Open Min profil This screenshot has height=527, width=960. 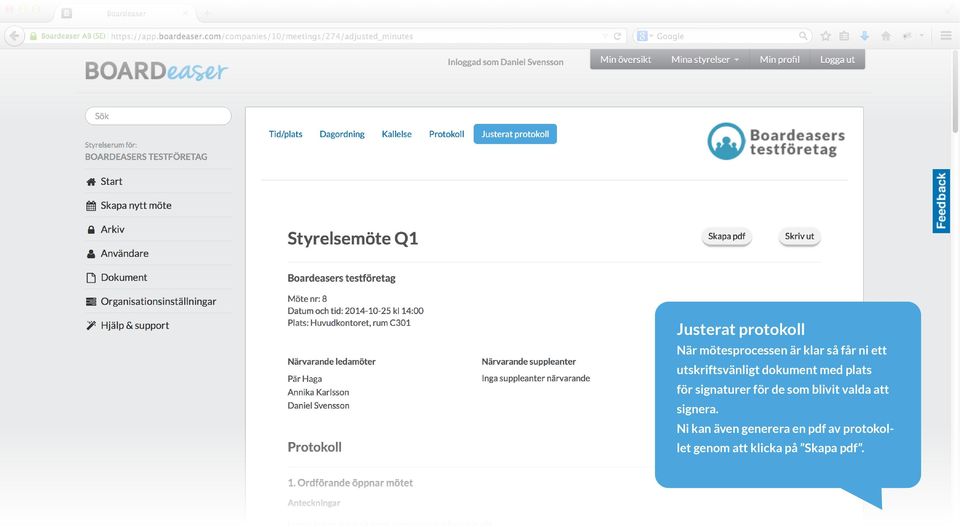(x=779, y=59)
